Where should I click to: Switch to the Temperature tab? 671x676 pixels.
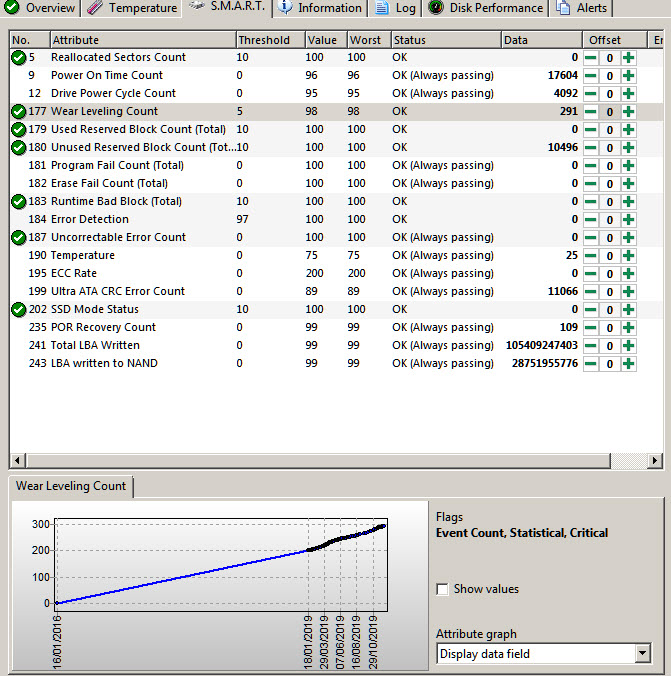132,8
